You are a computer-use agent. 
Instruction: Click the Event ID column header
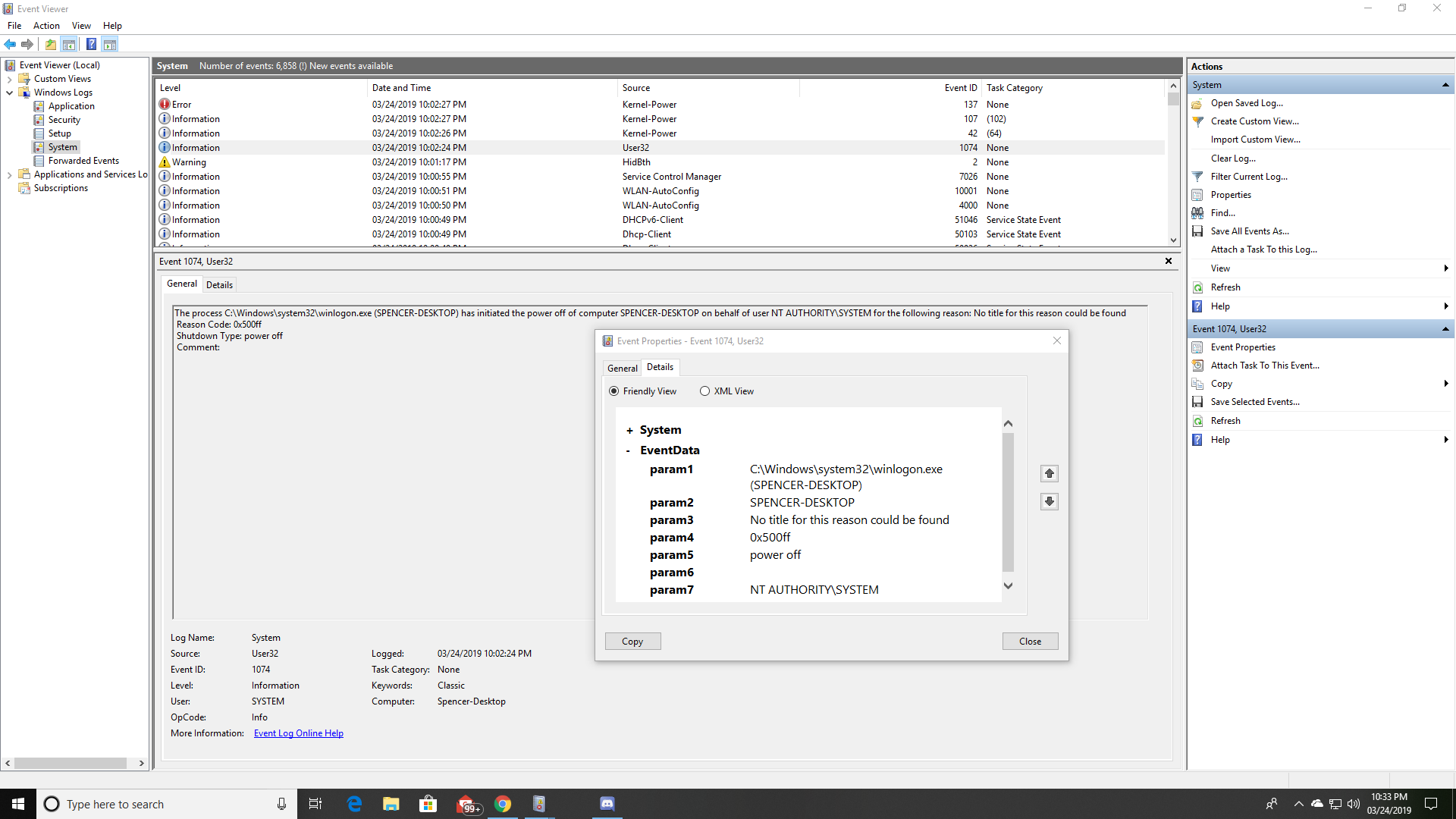point(890,88)
